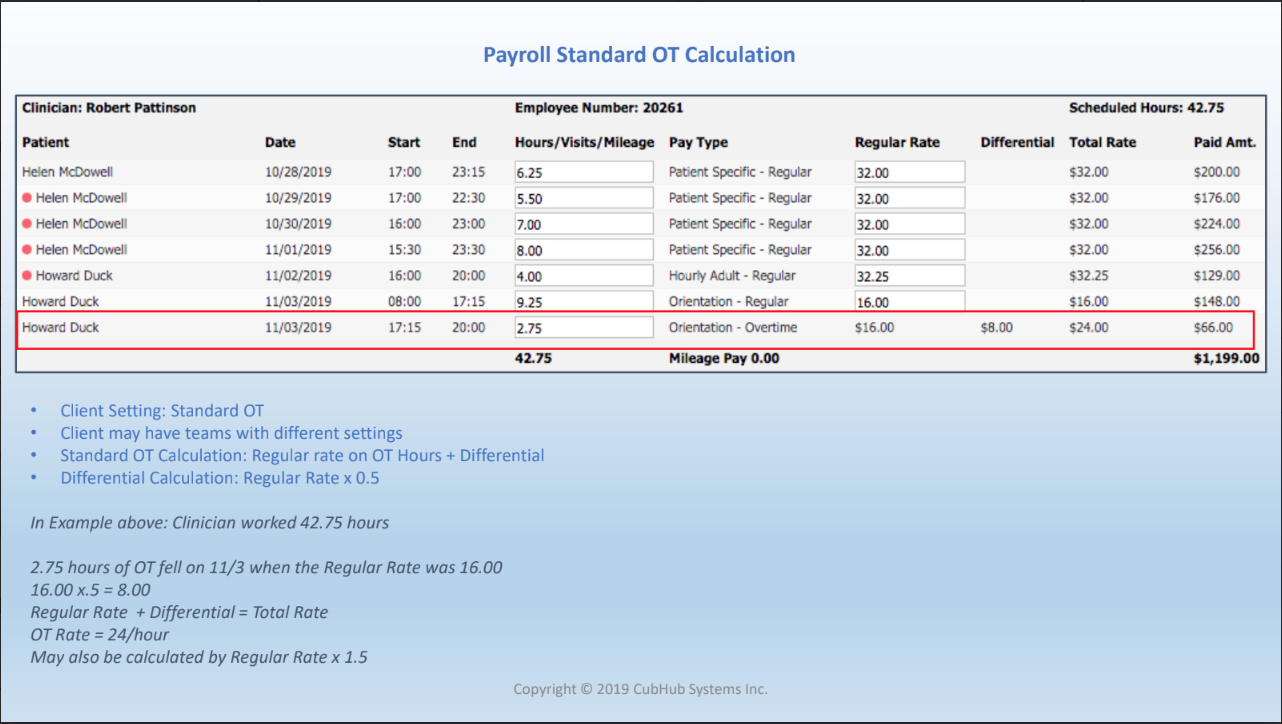Click the 42.75 total hours value
This screenshot has width=1282, height=724.
[533, 358]
